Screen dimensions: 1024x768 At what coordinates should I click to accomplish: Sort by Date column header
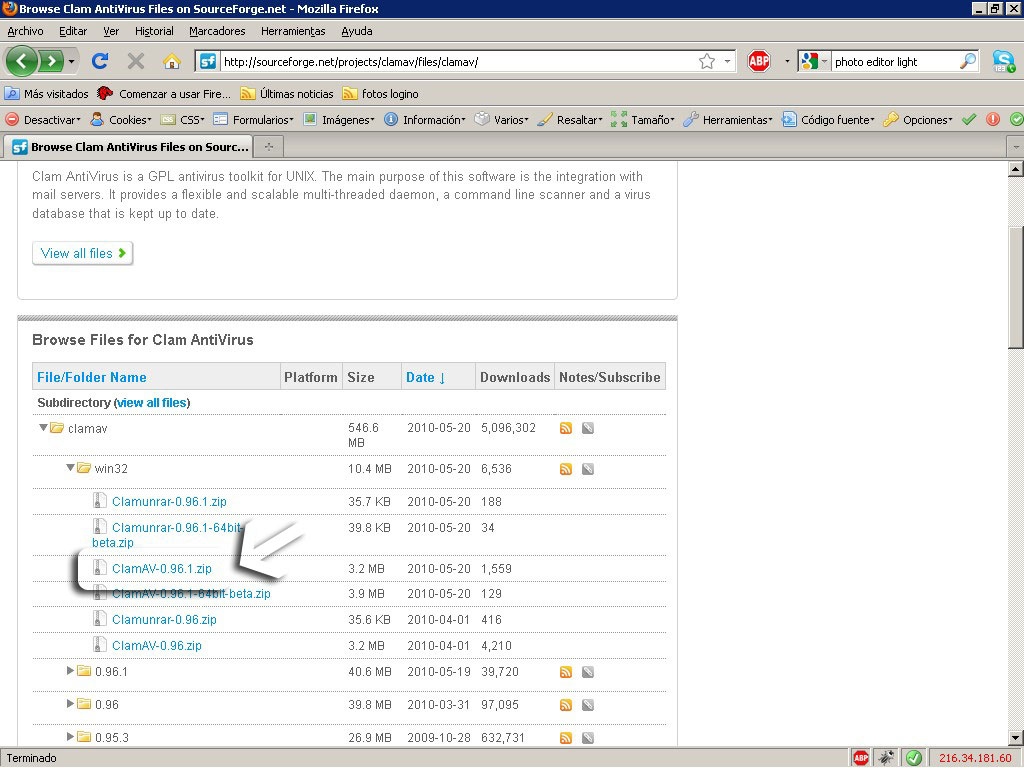point(425,377)
